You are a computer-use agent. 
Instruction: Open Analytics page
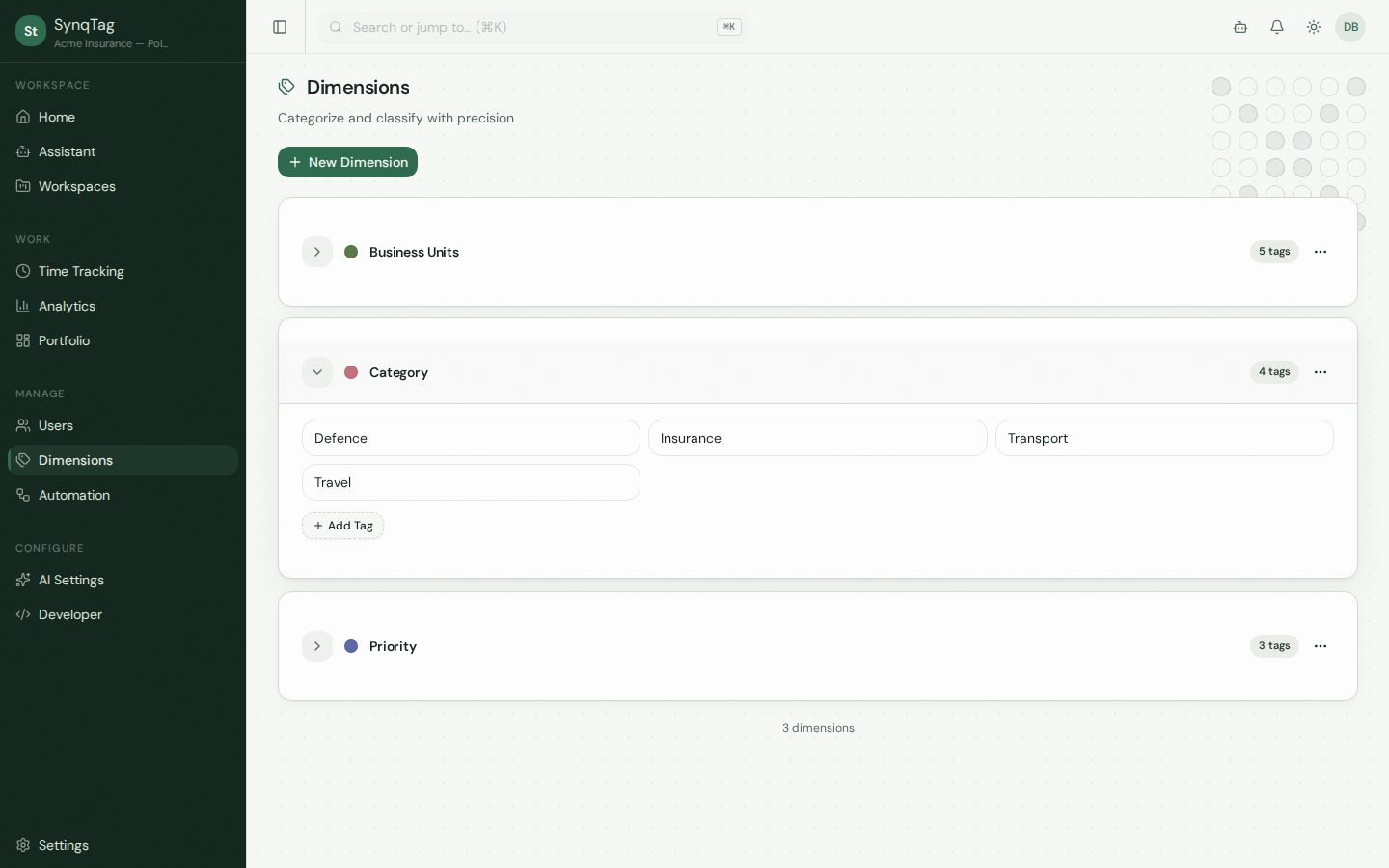[x=123, y=306]
